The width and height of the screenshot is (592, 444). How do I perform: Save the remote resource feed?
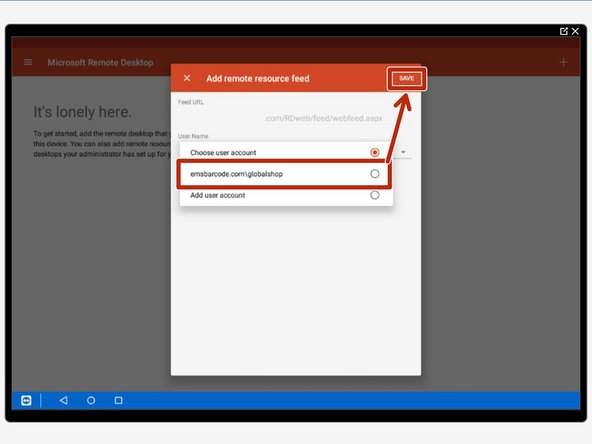407,78
